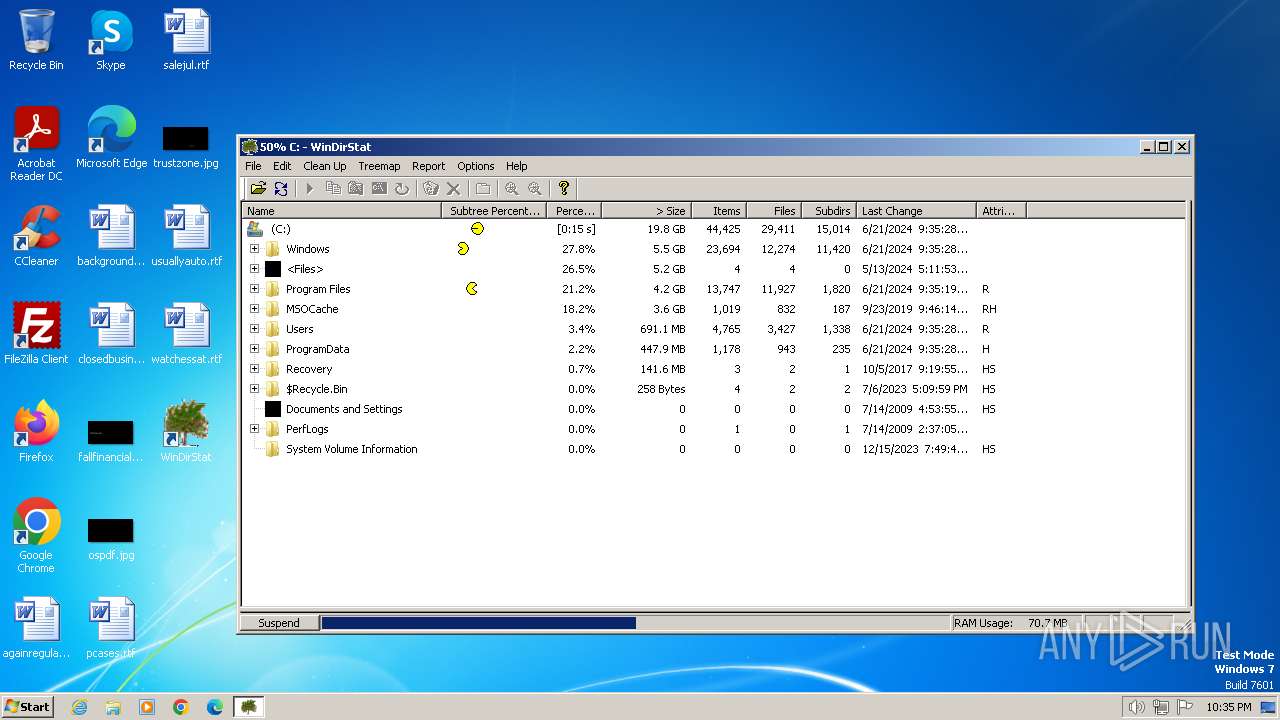This screenshot has width=1280, height=720.
Task: Click the Start button
Action: [27, 707]
